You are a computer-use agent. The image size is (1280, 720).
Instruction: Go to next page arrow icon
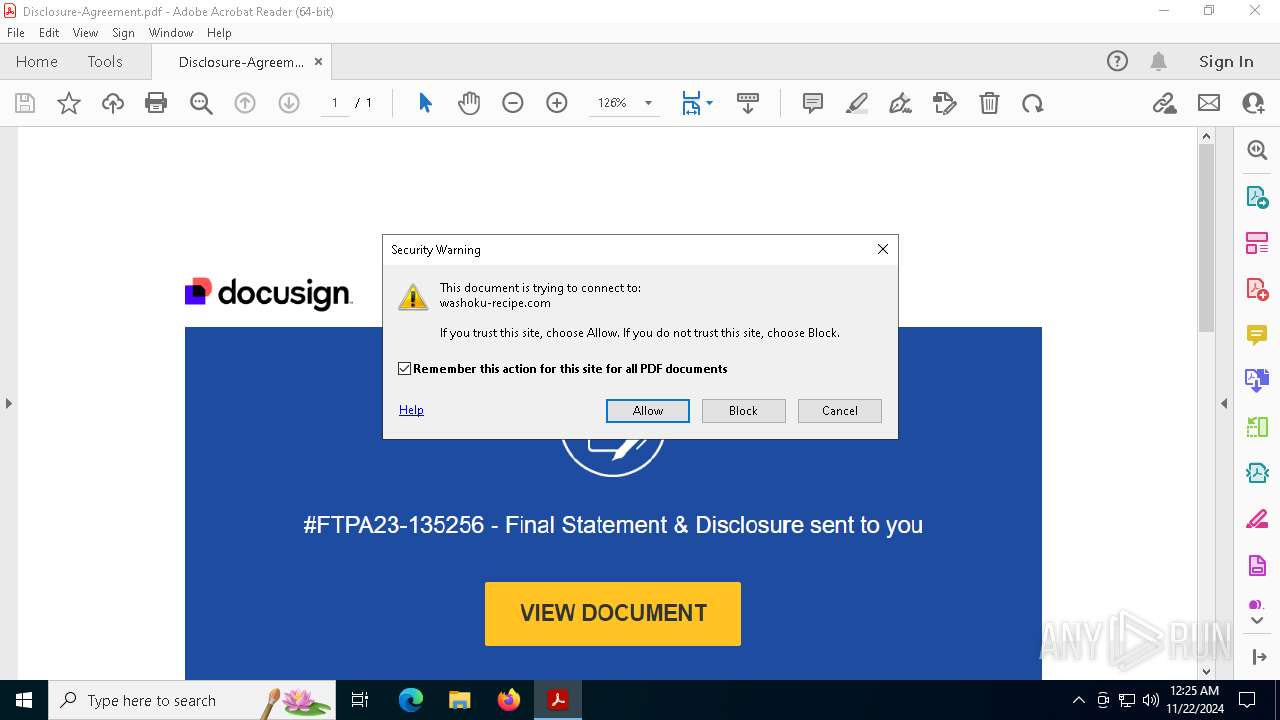click(x=289, y=103)
